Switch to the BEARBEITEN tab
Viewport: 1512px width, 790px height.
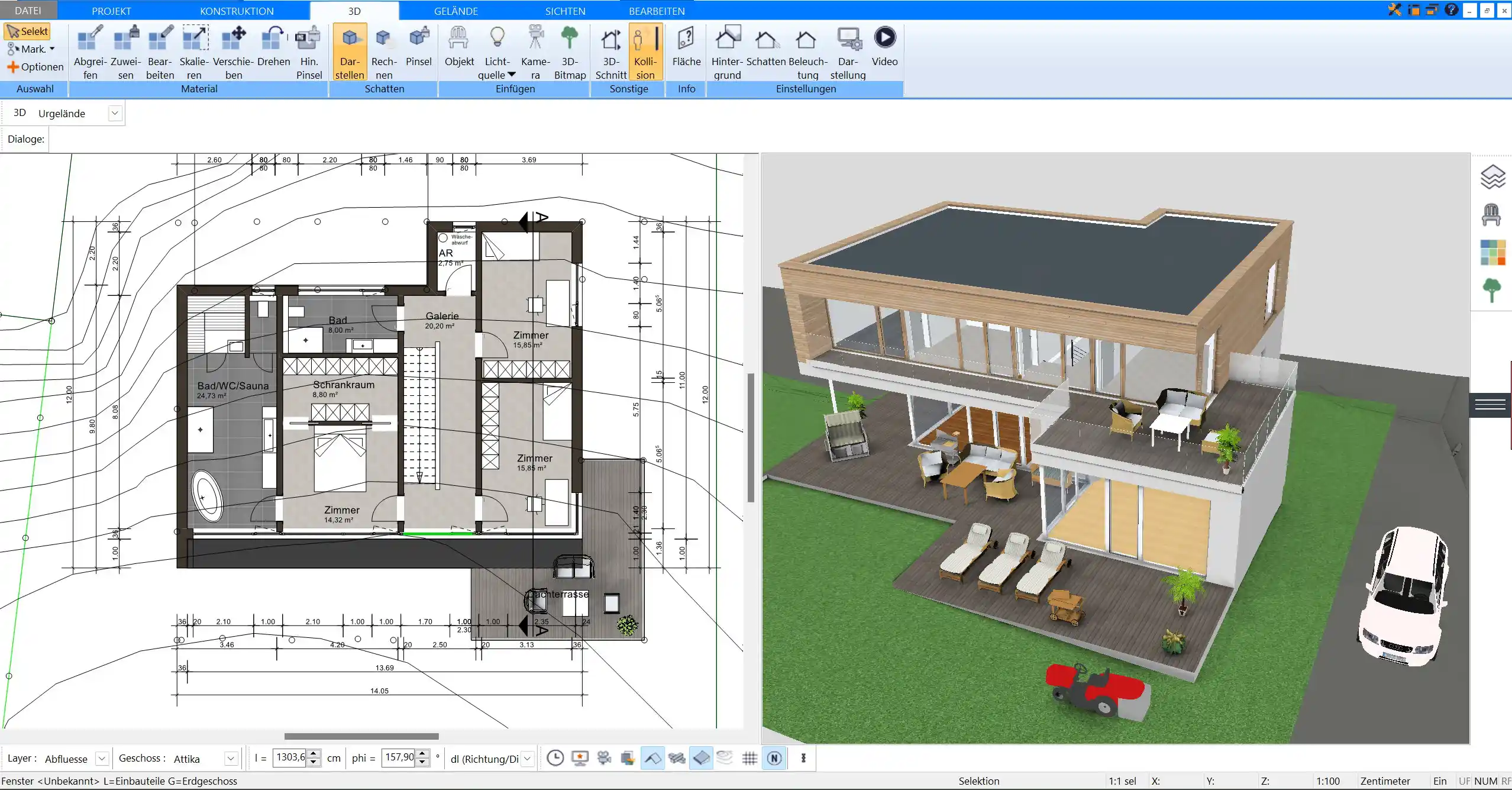tap(657, 11)
